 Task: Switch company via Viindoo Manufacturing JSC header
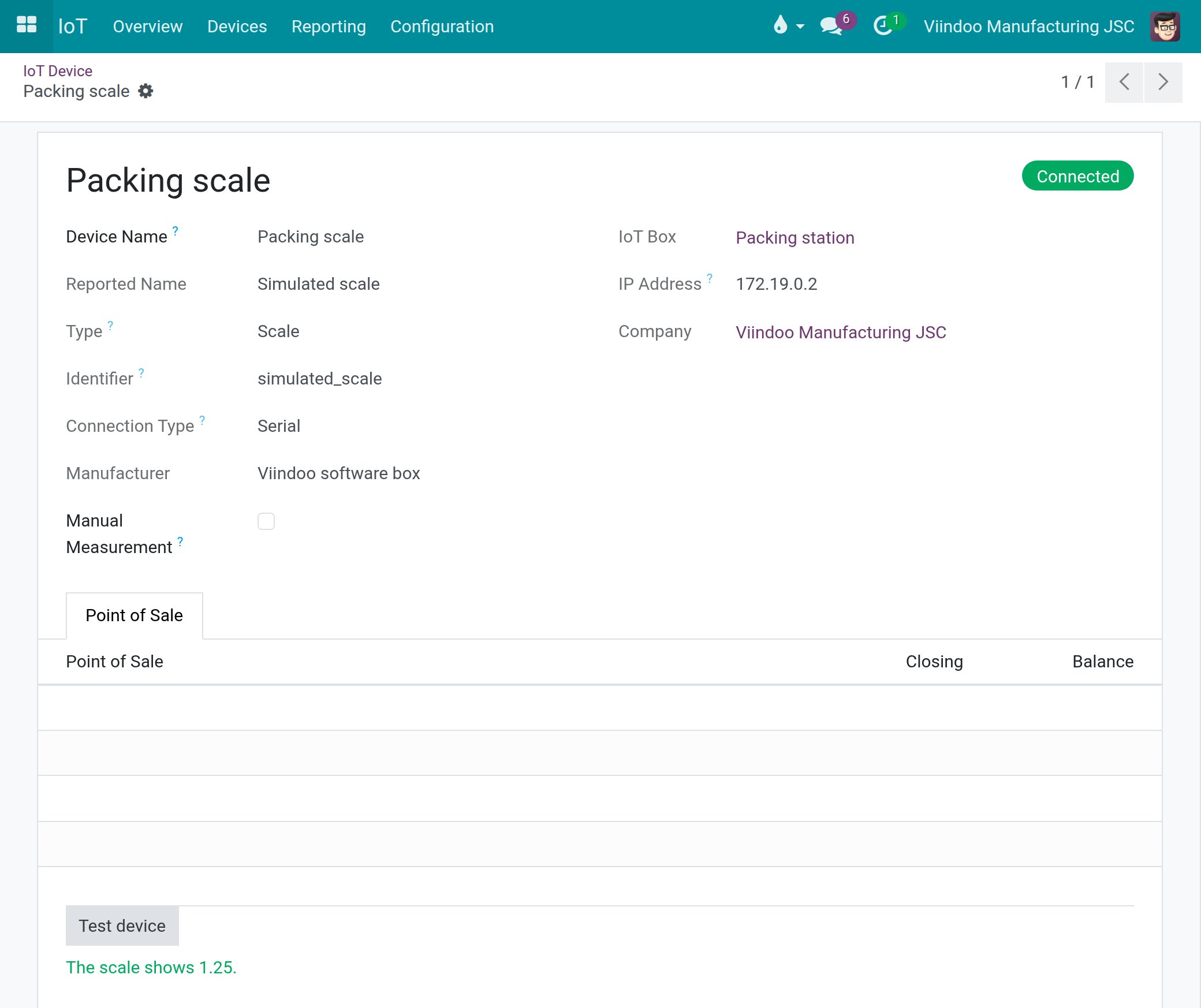1029,27
